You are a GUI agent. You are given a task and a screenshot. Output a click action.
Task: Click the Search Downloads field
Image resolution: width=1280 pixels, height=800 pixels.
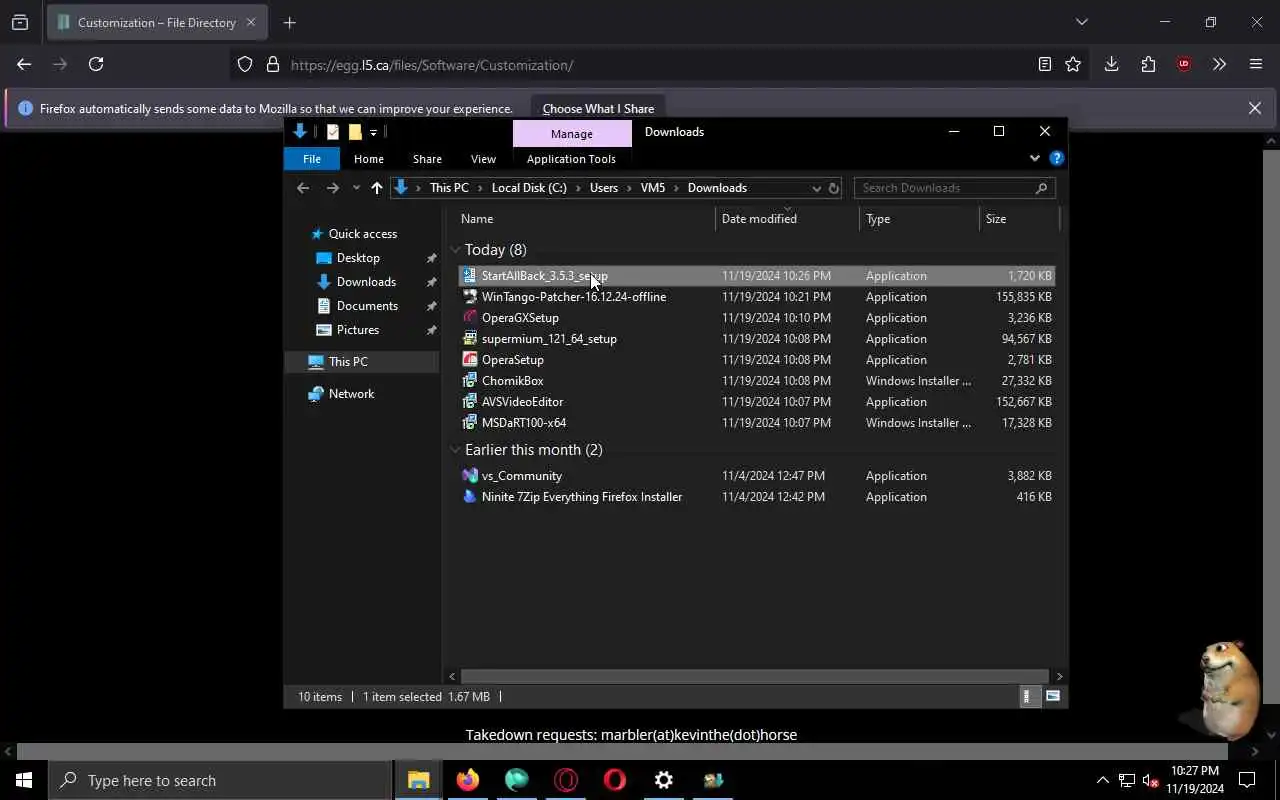pos(954,188)
